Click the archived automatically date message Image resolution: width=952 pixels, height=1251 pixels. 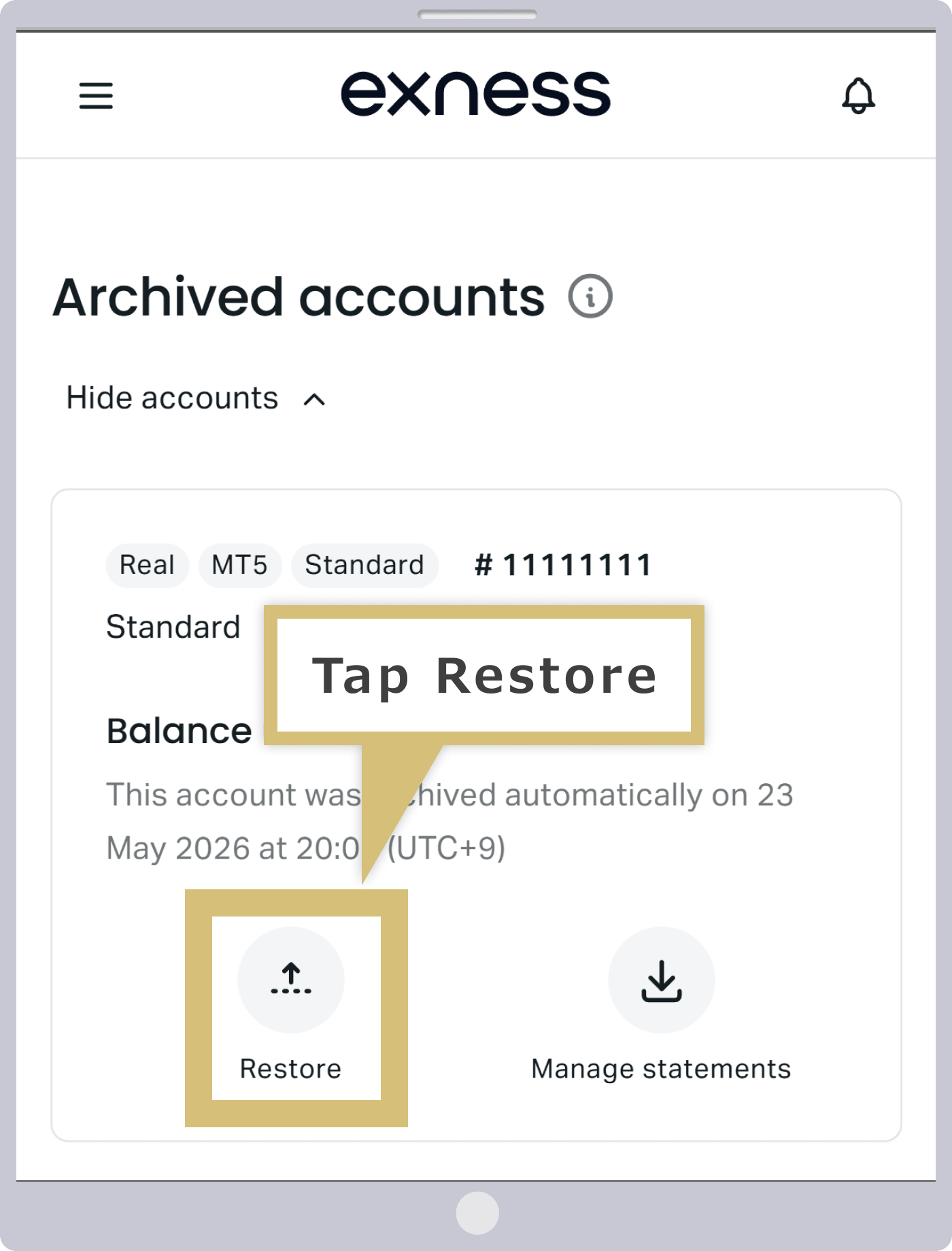point(449,821)
